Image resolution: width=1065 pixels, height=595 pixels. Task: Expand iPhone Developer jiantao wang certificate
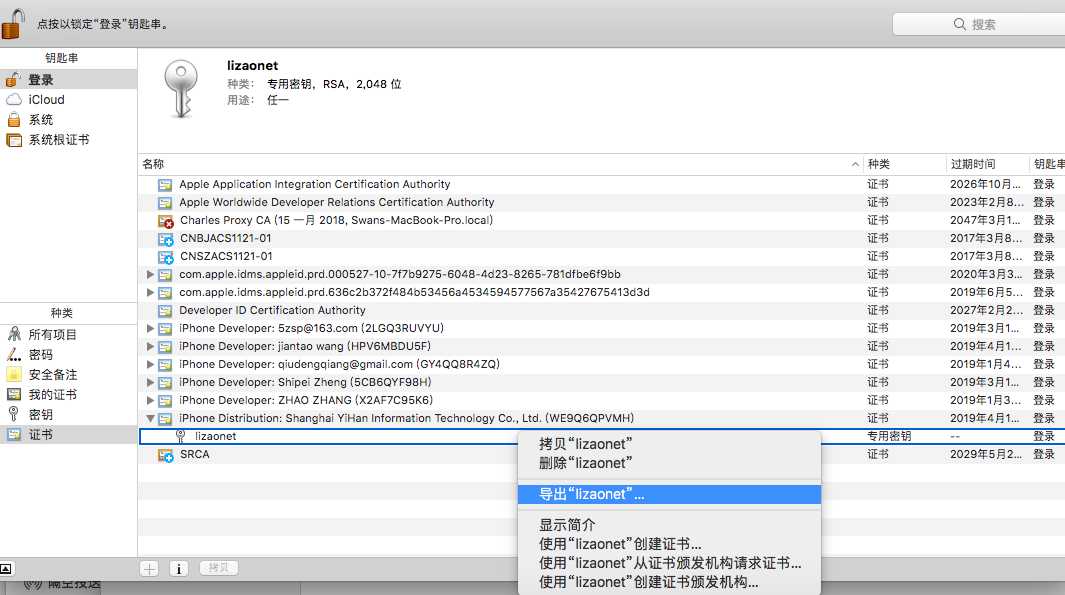(x=150, y=346)
